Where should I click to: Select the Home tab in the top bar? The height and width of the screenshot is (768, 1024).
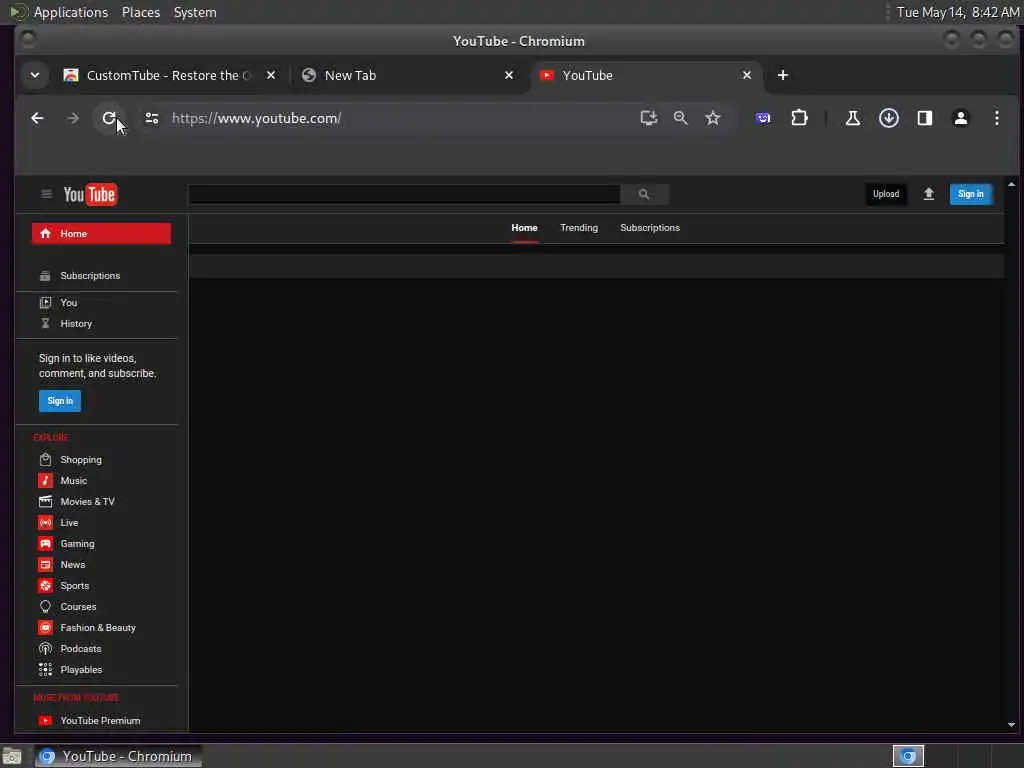coord(524,228)
